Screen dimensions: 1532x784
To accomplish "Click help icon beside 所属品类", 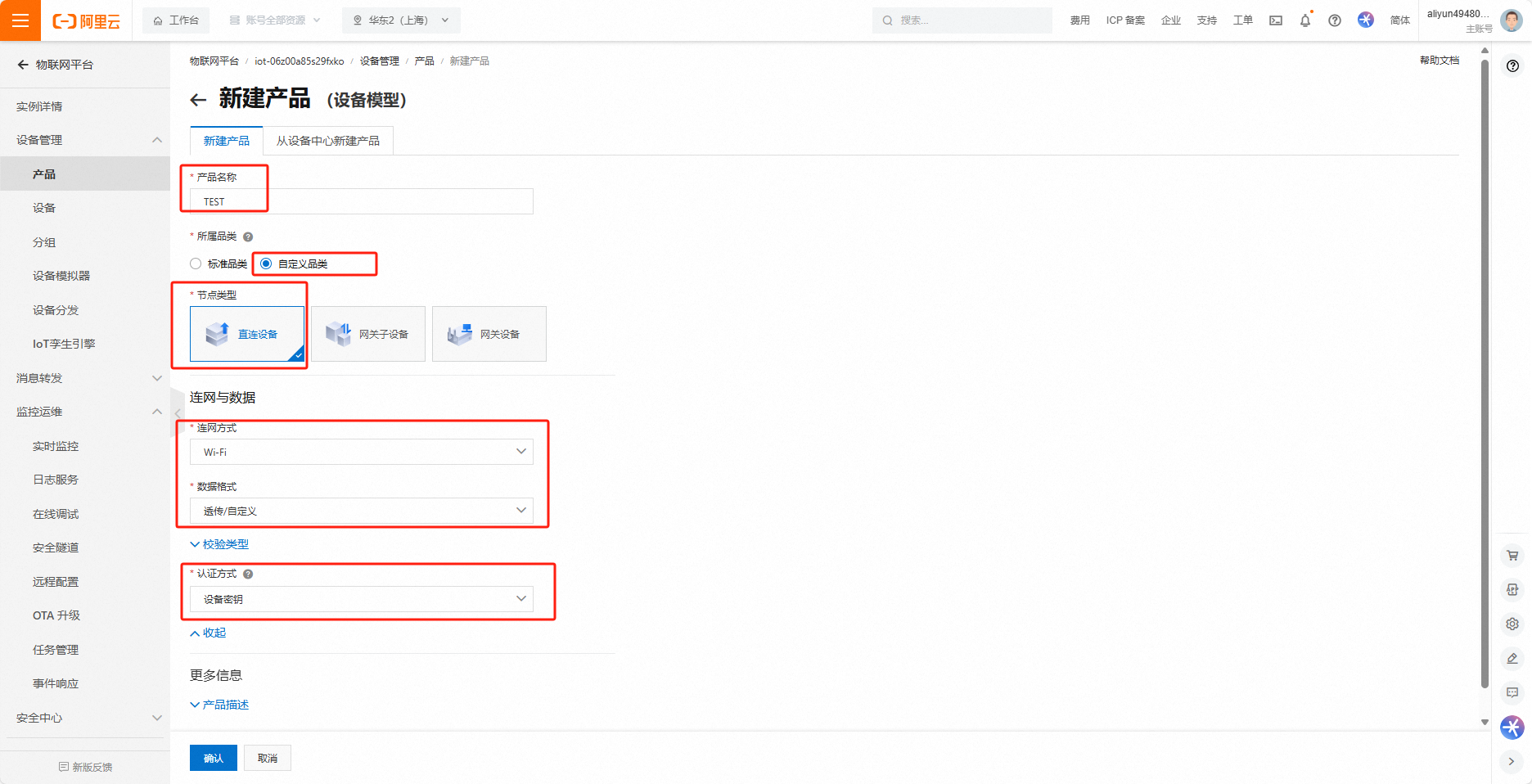I will 248,237.
